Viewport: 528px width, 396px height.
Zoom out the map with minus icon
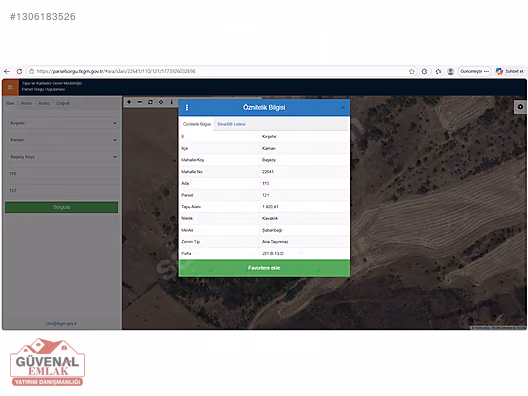point(140,102)
